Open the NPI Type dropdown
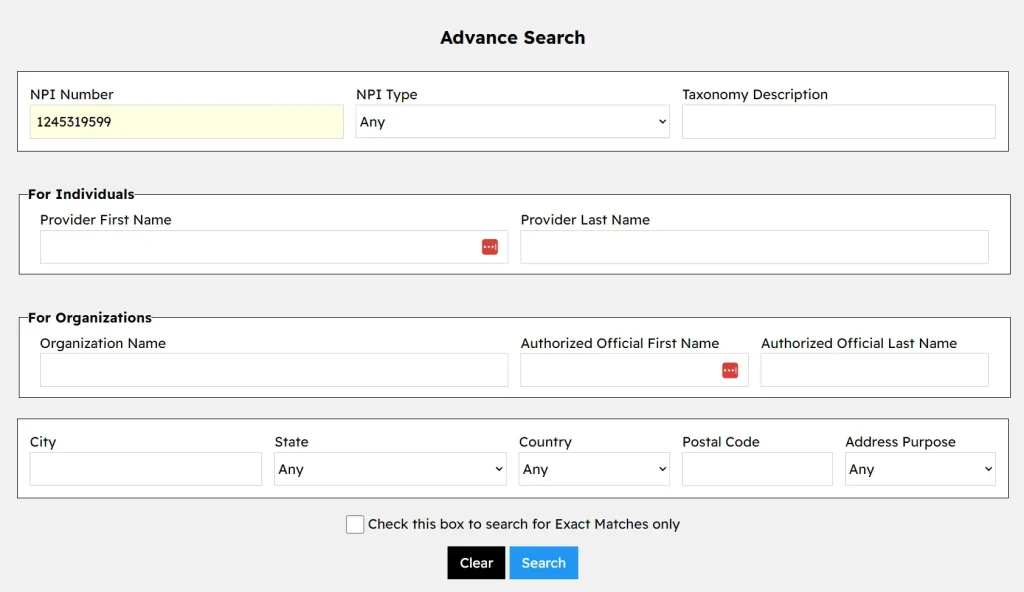The width and height of the screenshot is (1024, 592). tap(512, 121)
